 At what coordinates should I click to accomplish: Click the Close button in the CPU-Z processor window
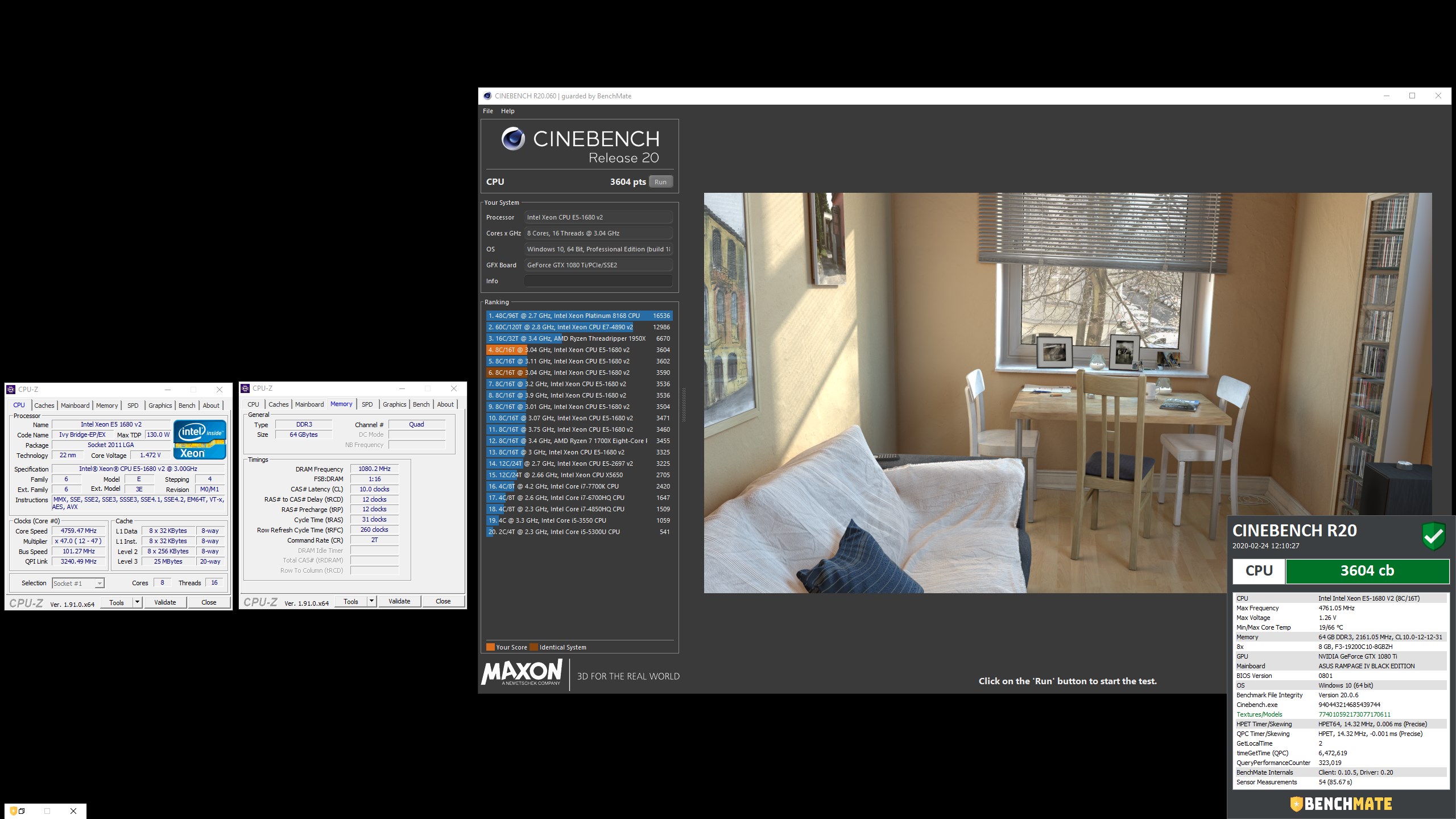point(209,602)
